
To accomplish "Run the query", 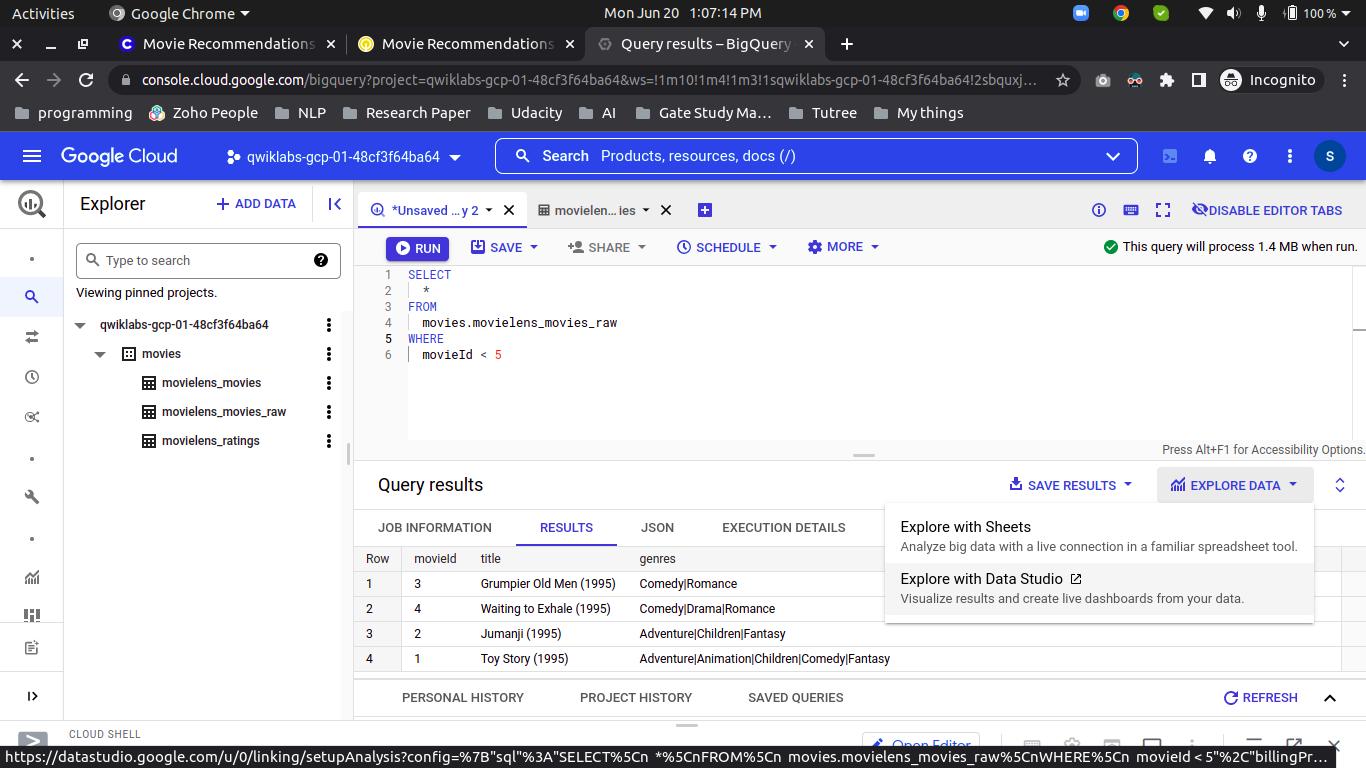I will [x=417, y=248].
